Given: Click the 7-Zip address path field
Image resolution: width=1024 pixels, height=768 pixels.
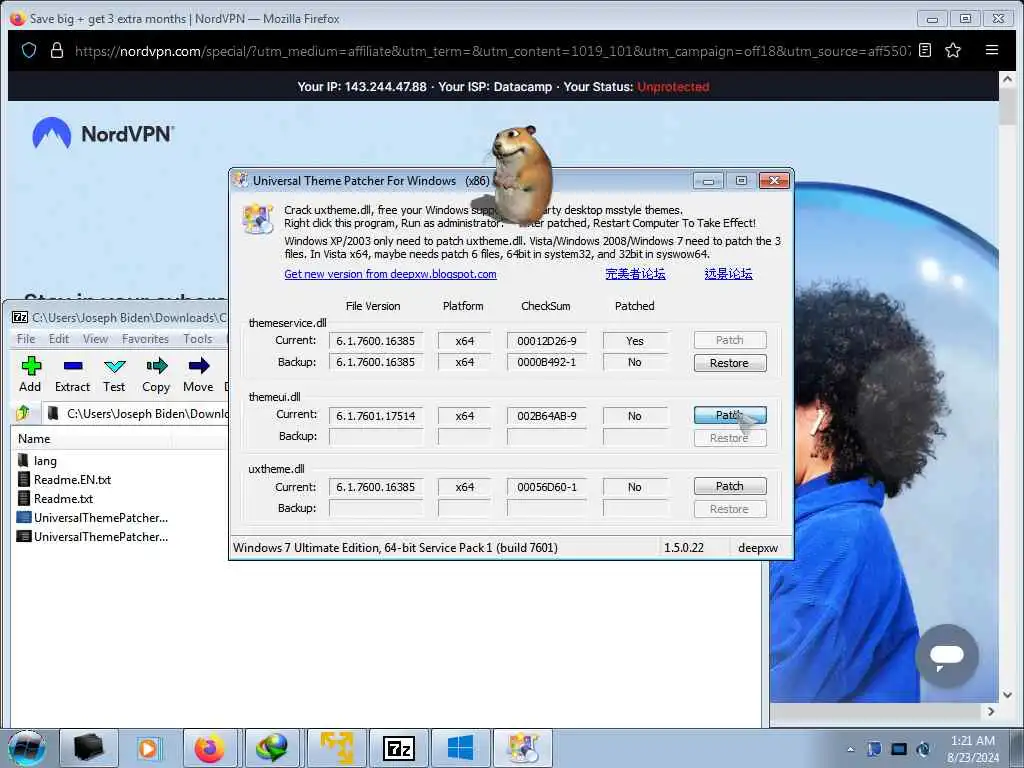Looking at the screenshot, I should [136, 413].
